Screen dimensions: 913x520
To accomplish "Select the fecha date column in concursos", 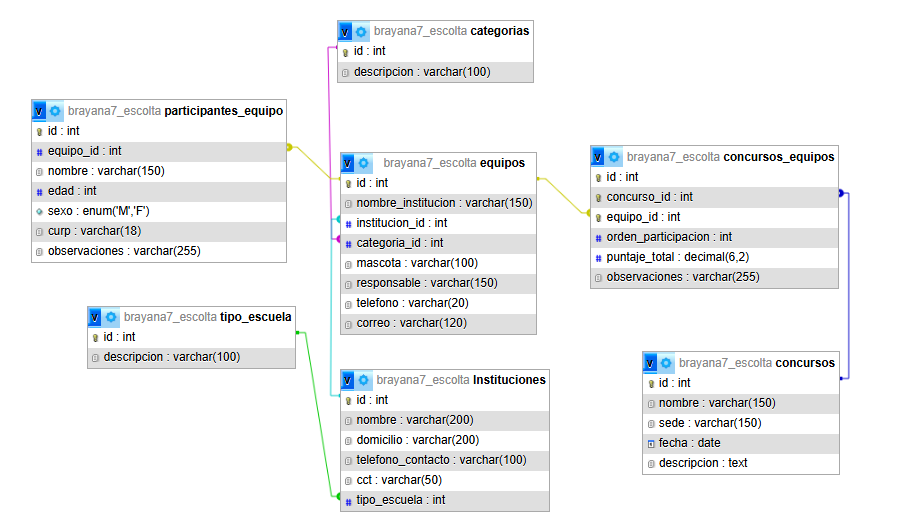I will [x=690, y=443].
